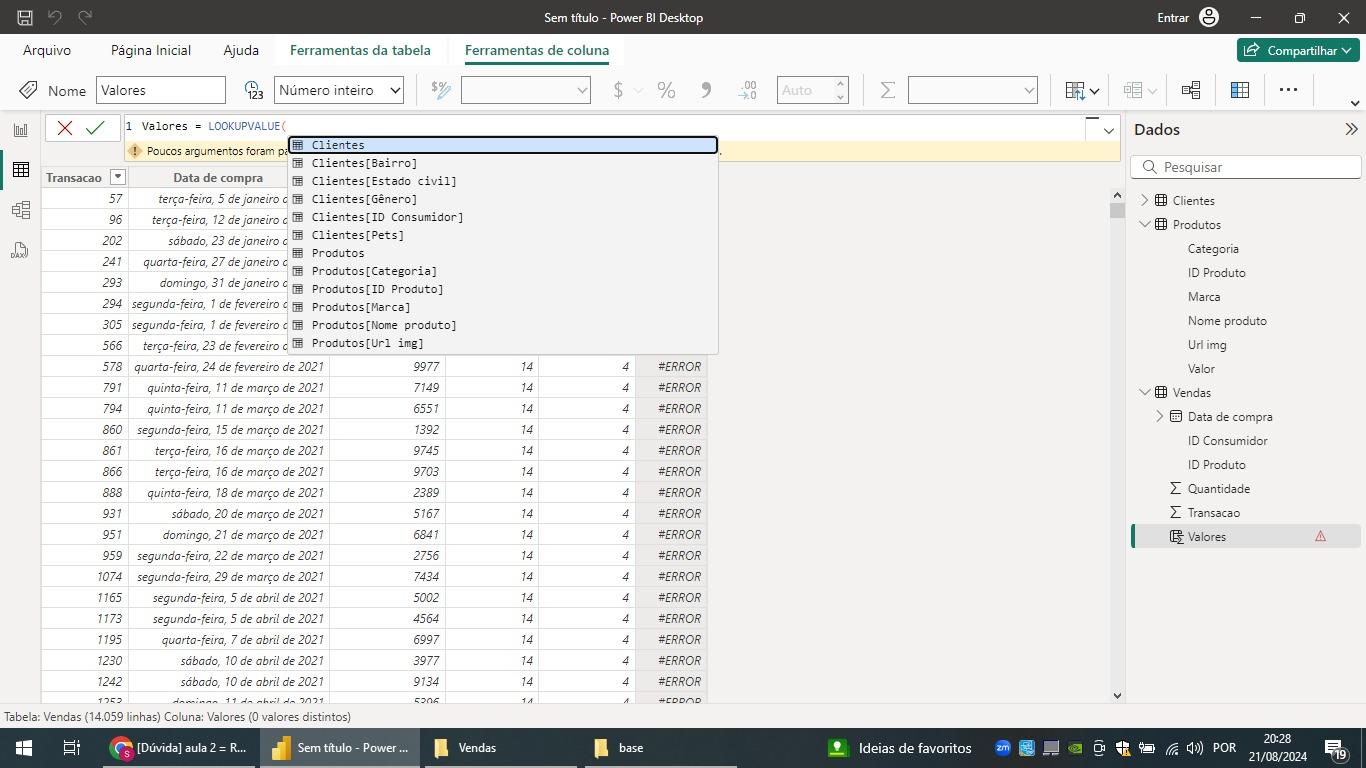Viewport: 1366px width, 768px height.
Task: Click the warning icon next to Valores field
Action: 1320,536
